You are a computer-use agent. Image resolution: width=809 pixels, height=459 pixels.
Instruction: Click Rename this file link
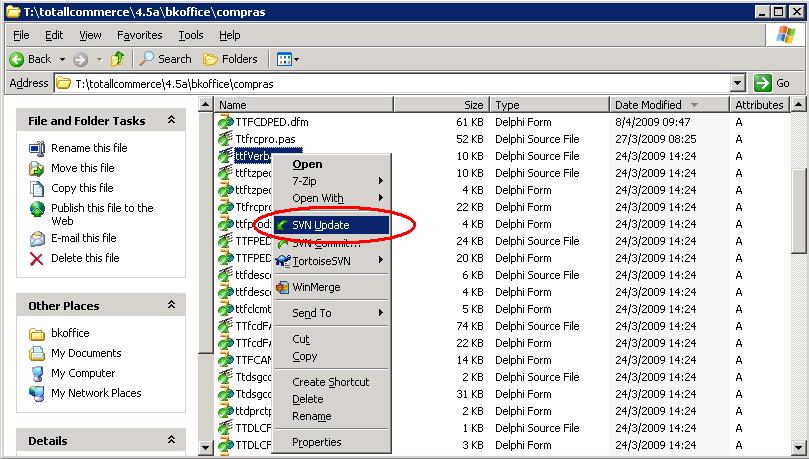coord(89,148)
